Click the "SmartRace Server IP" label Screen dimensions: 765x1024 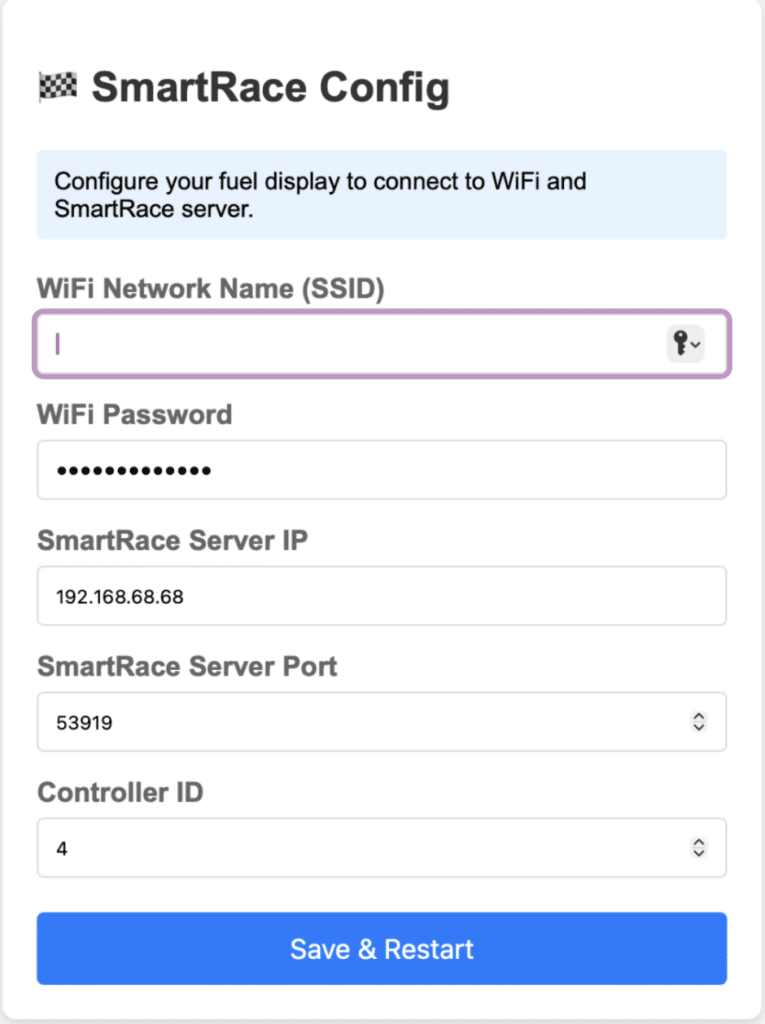click(x=172, y=540)
